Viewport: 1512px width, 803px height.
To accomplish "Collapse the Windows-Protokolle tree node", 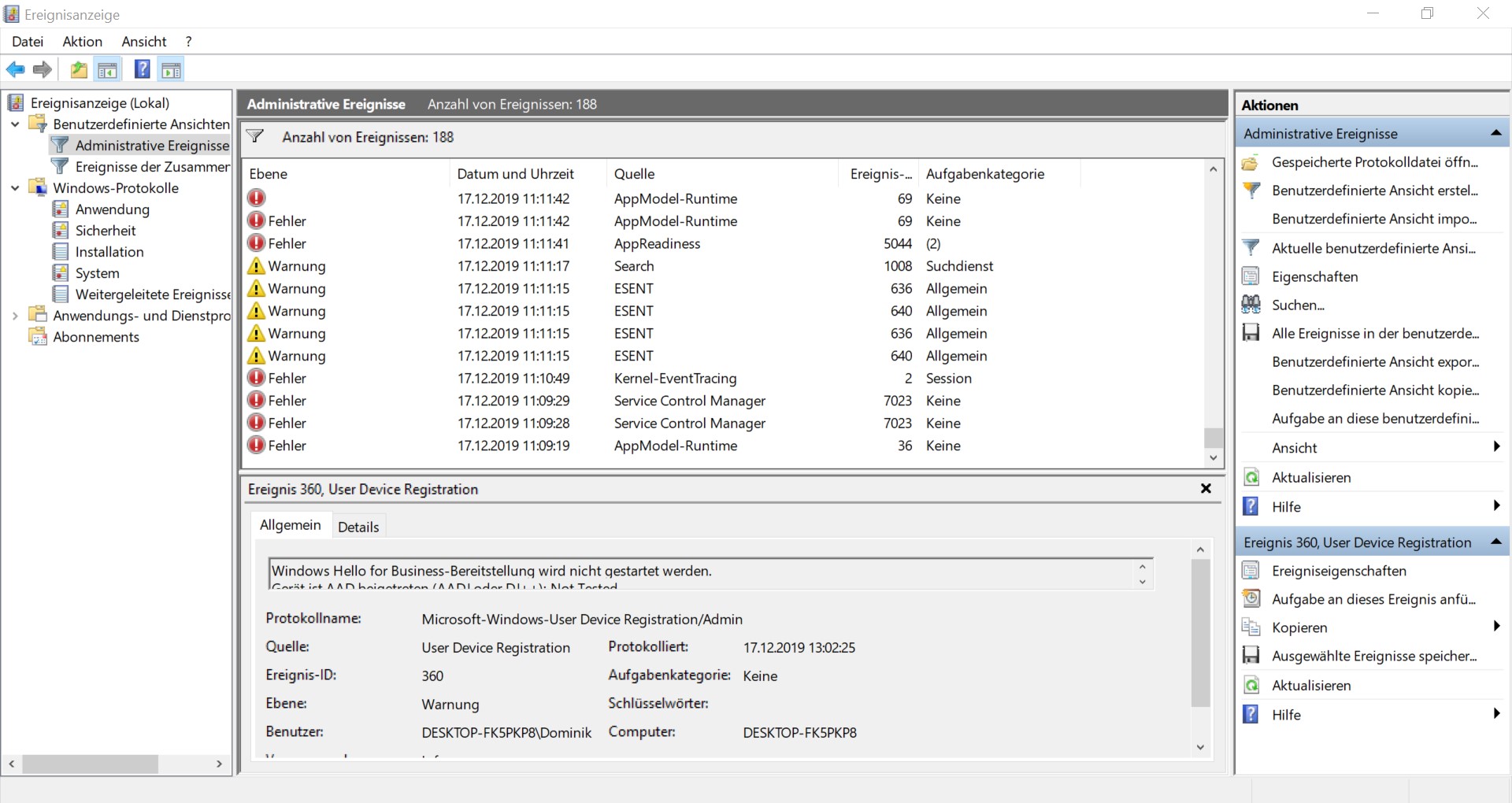I will point(15,188).
